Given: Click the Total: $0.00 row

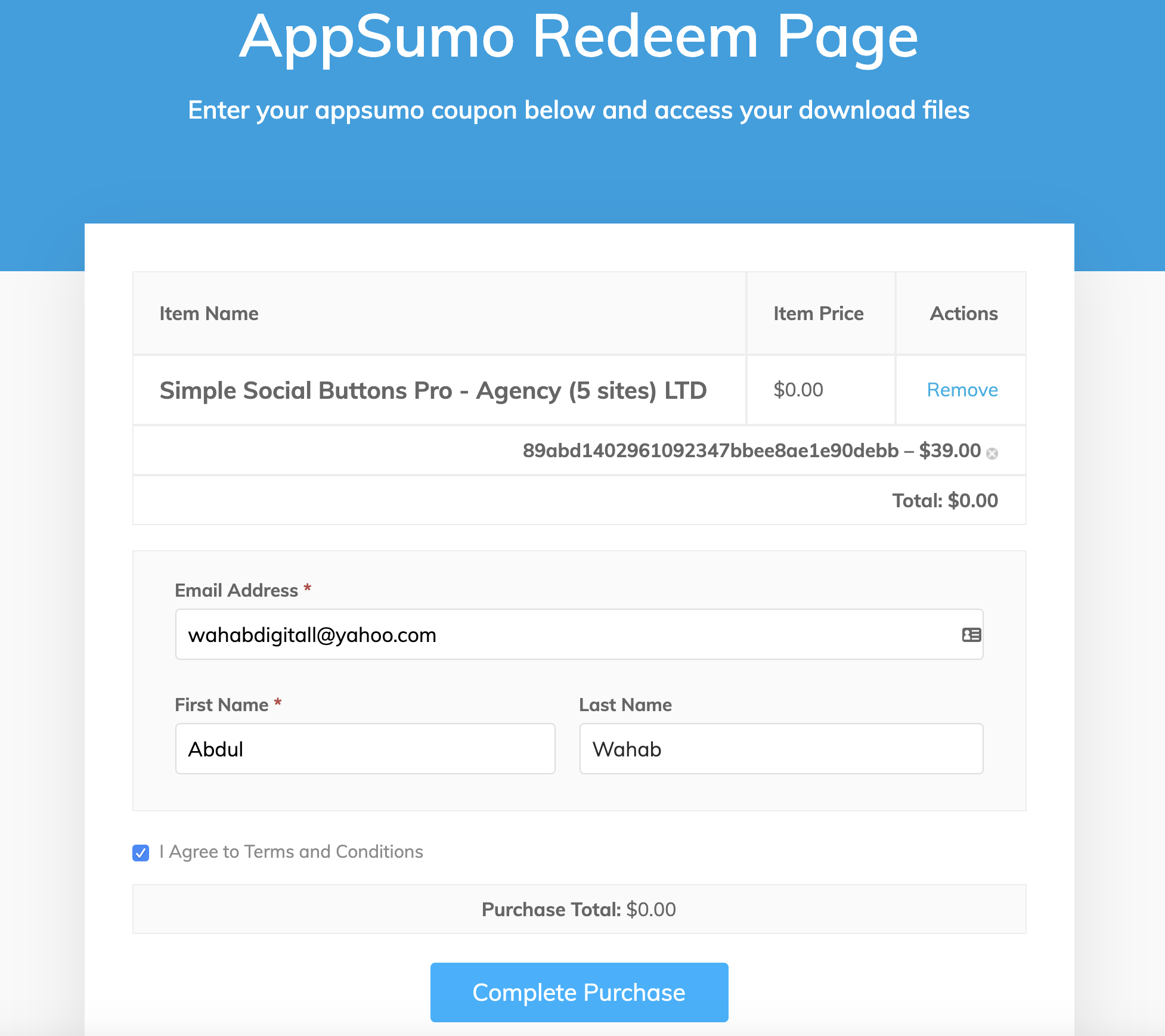Looking at the screenshot, I should coord(944,500).
